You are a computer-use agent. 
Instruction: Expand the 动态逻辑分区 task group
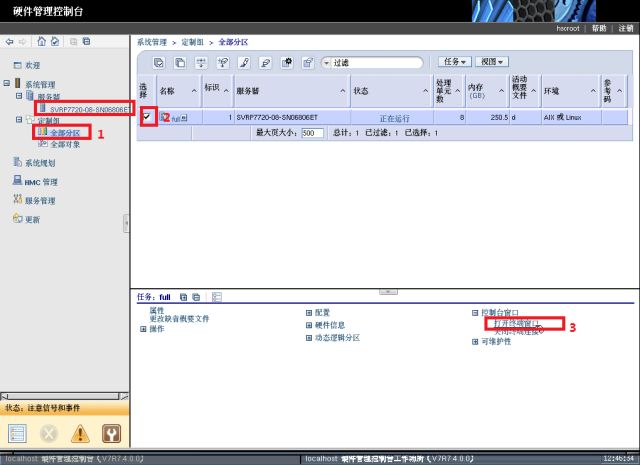[x=309, y=338]
